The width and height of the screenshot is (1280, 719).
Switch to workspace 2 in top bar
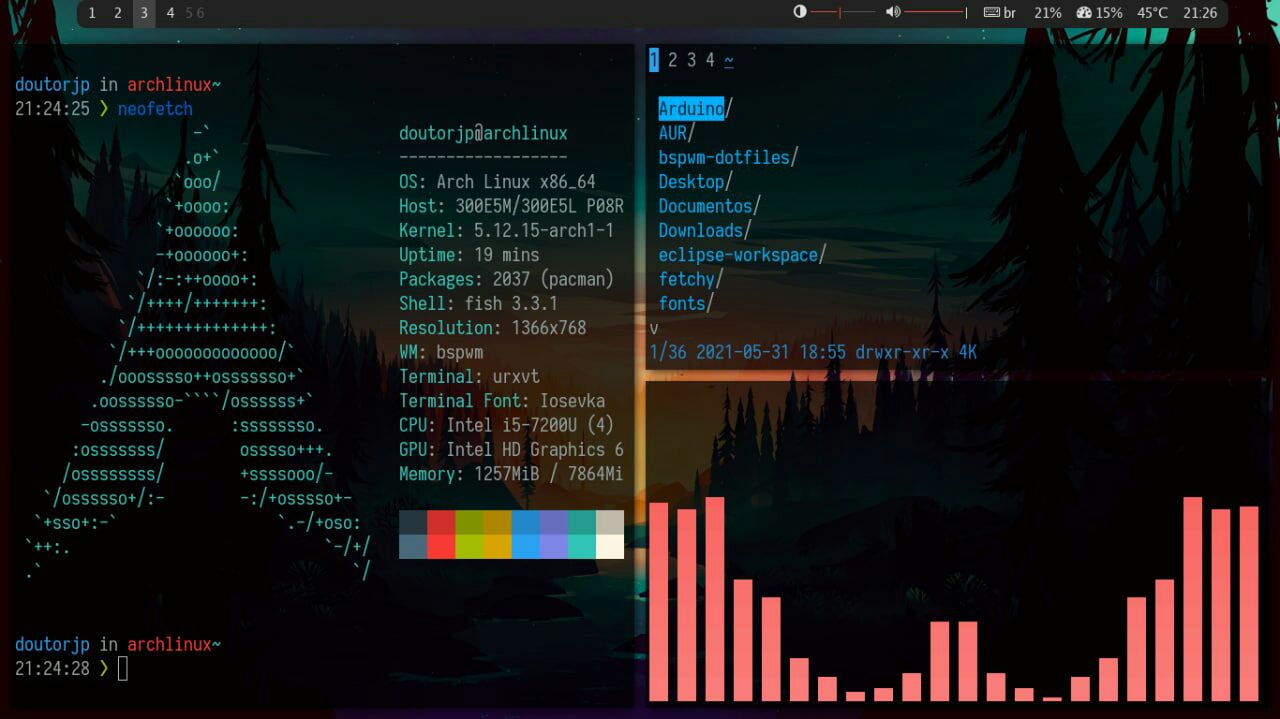pyautogui.click(x=117, y=13)
